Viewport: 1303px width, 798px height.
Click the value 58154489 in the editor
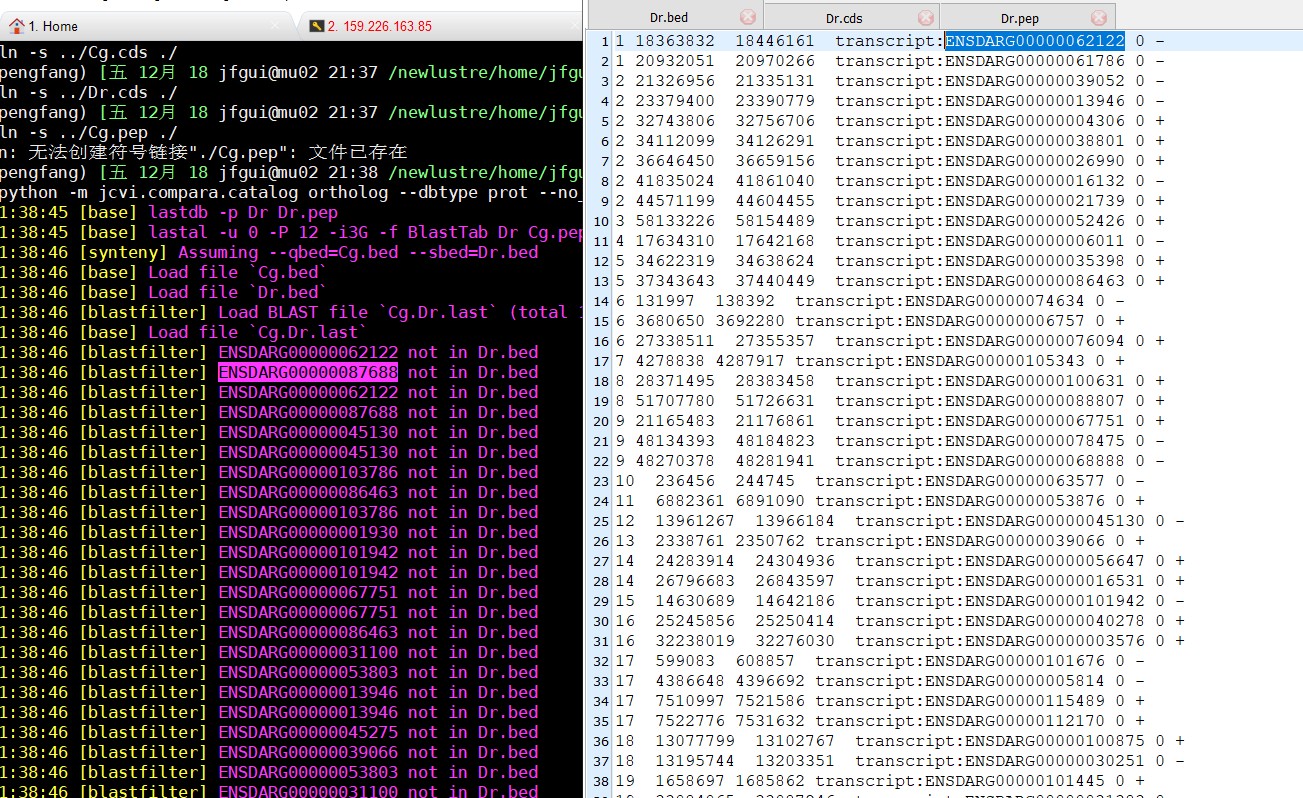(x=775, y=221)
